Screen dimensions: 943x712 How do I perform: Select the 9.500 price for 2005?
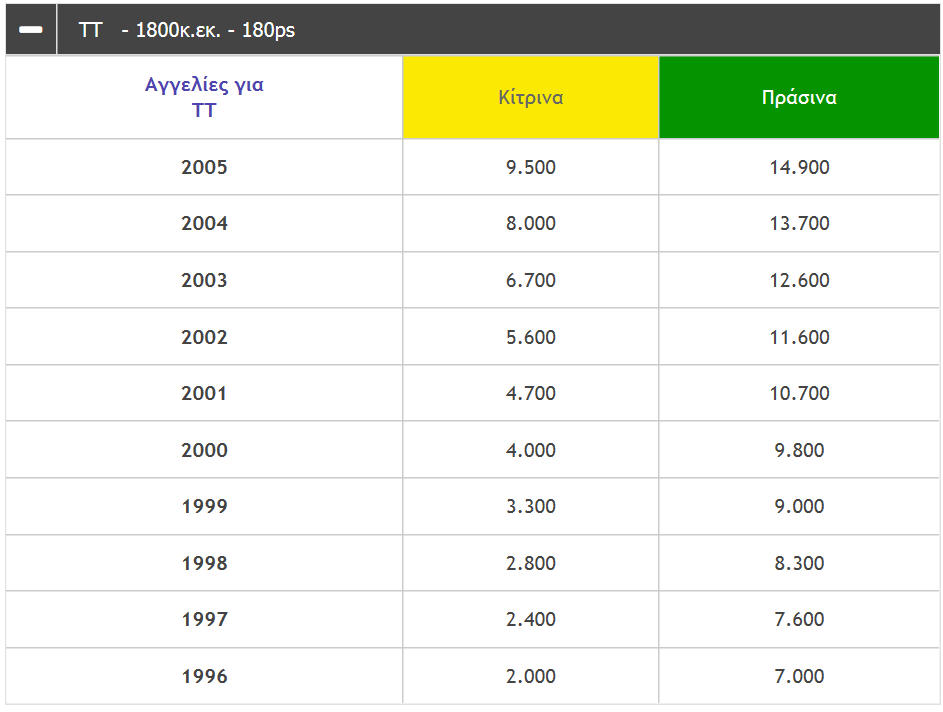(x=531, y=167)
